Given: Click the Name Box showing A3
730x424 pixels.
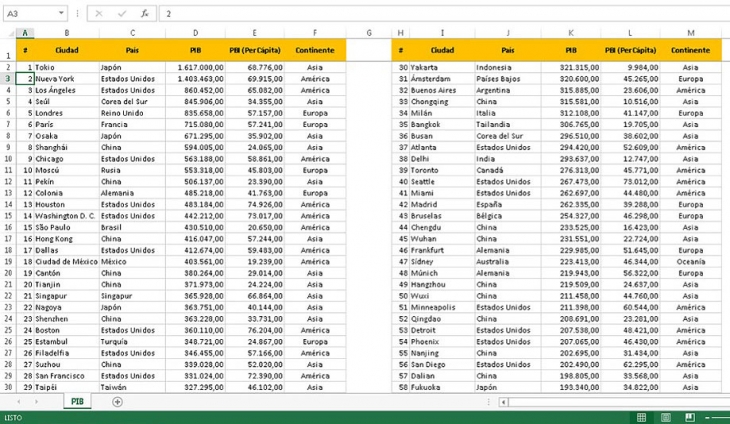Looking at the screenshot, I should (x=35, y=13).
